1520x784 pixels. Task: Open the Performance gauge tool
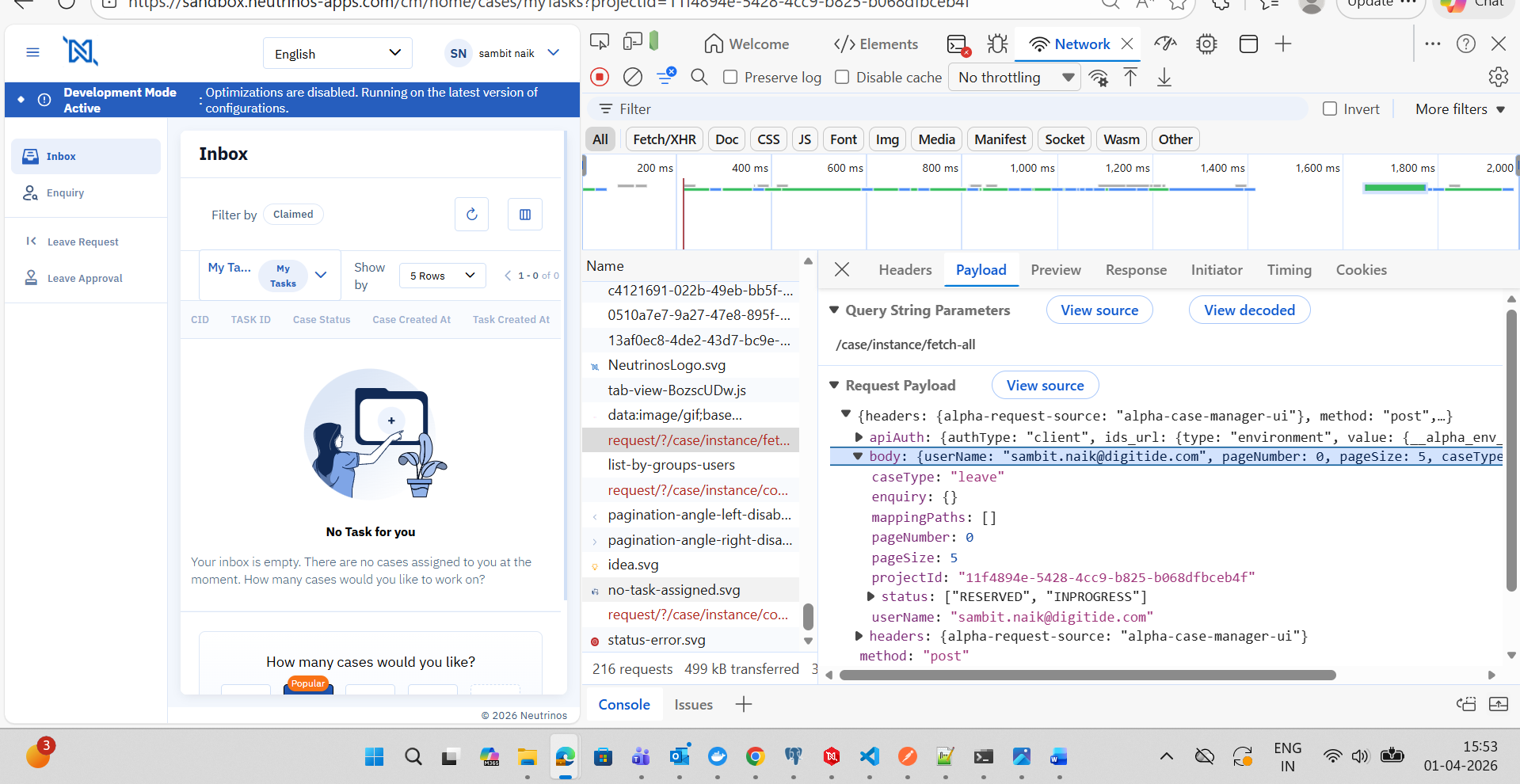point(1165,44)
